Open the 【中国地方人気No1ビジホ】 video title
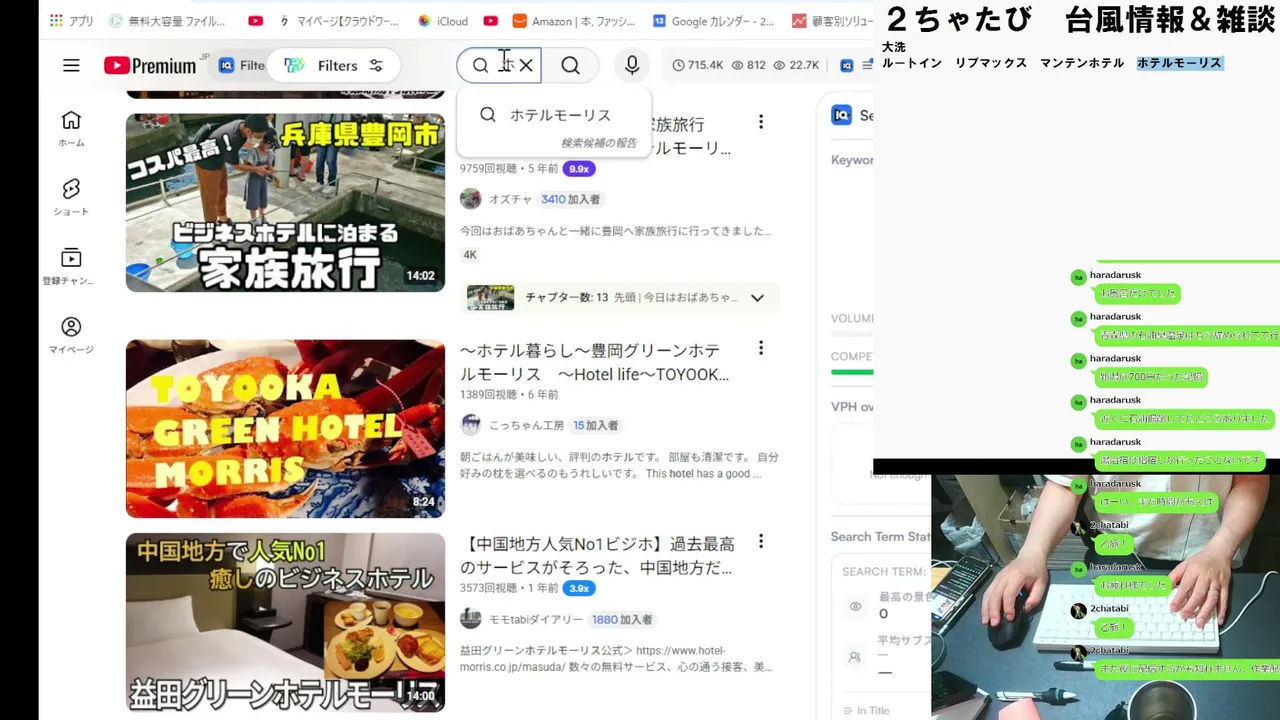The image size is (1280, 720). (x=598, y=557)
